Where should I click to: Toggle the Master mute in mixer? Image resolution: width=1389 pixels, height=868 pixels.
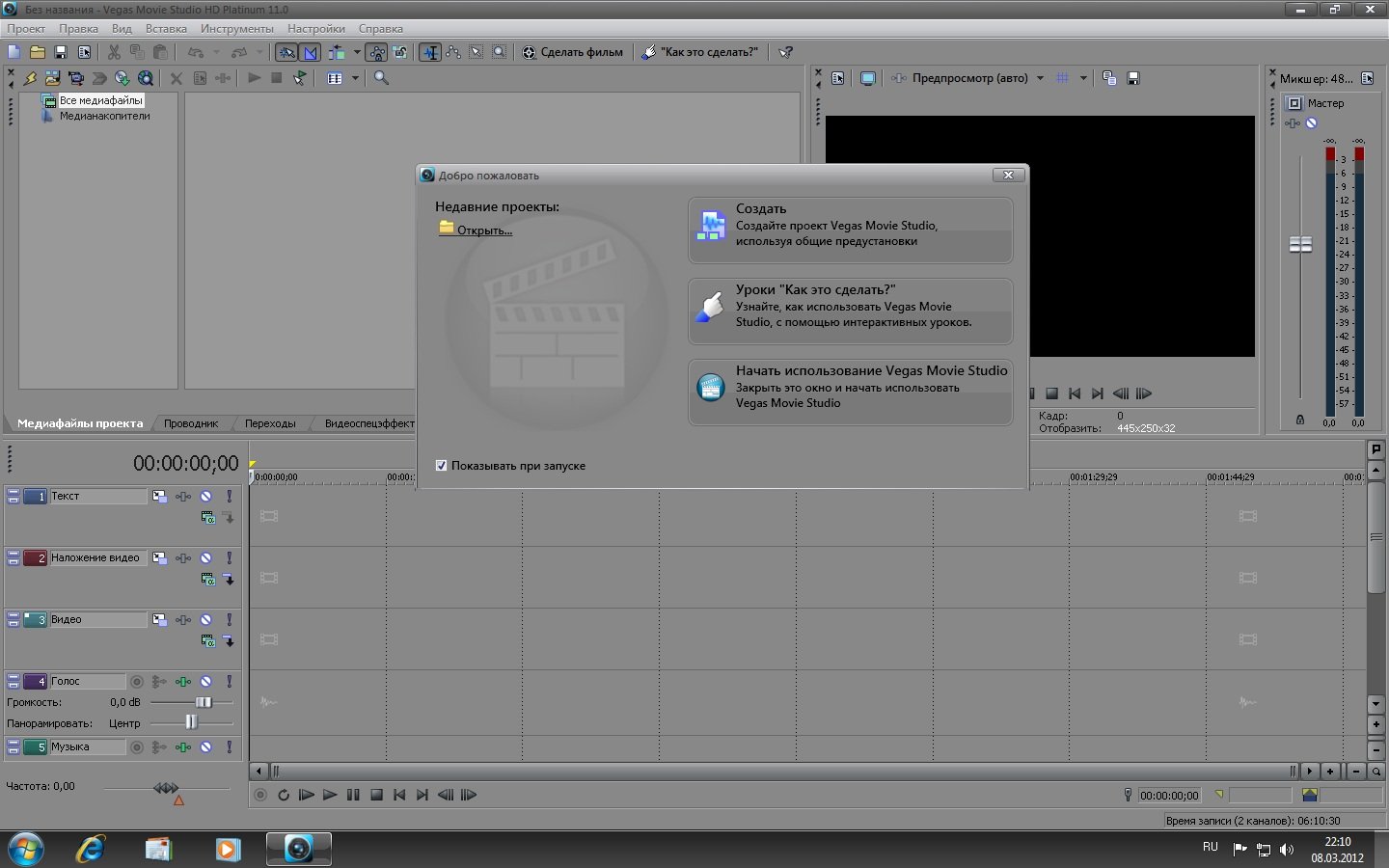[x=1311, y=123]
